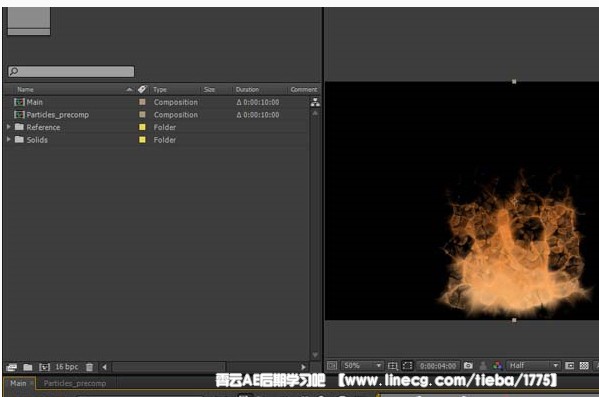Create a new composition icon
This screenshot has height=397, width=599.
point(44,367)
